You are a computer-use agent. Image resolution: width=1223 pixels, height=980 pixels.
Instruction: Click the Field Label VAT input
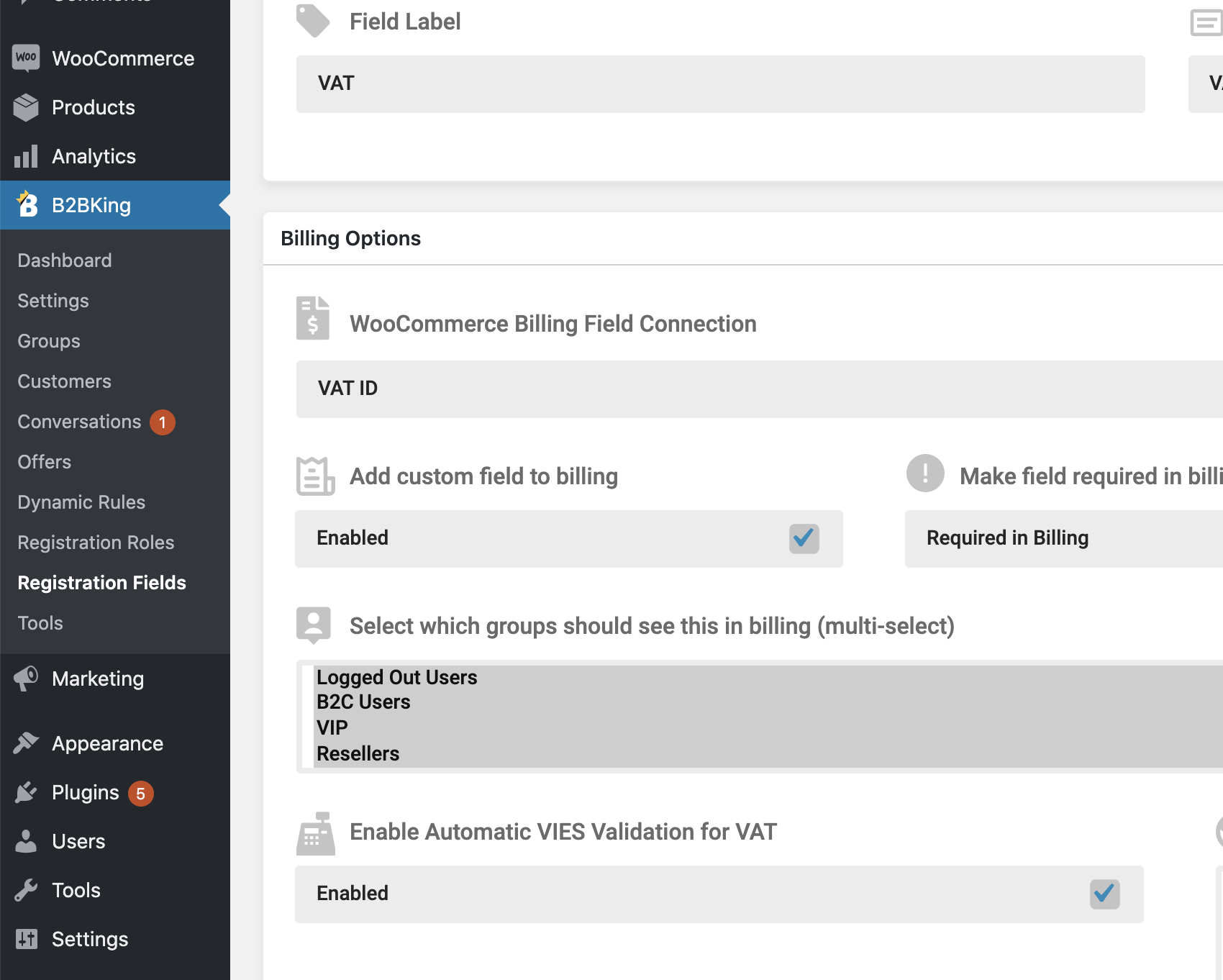[x=720, y=83]
